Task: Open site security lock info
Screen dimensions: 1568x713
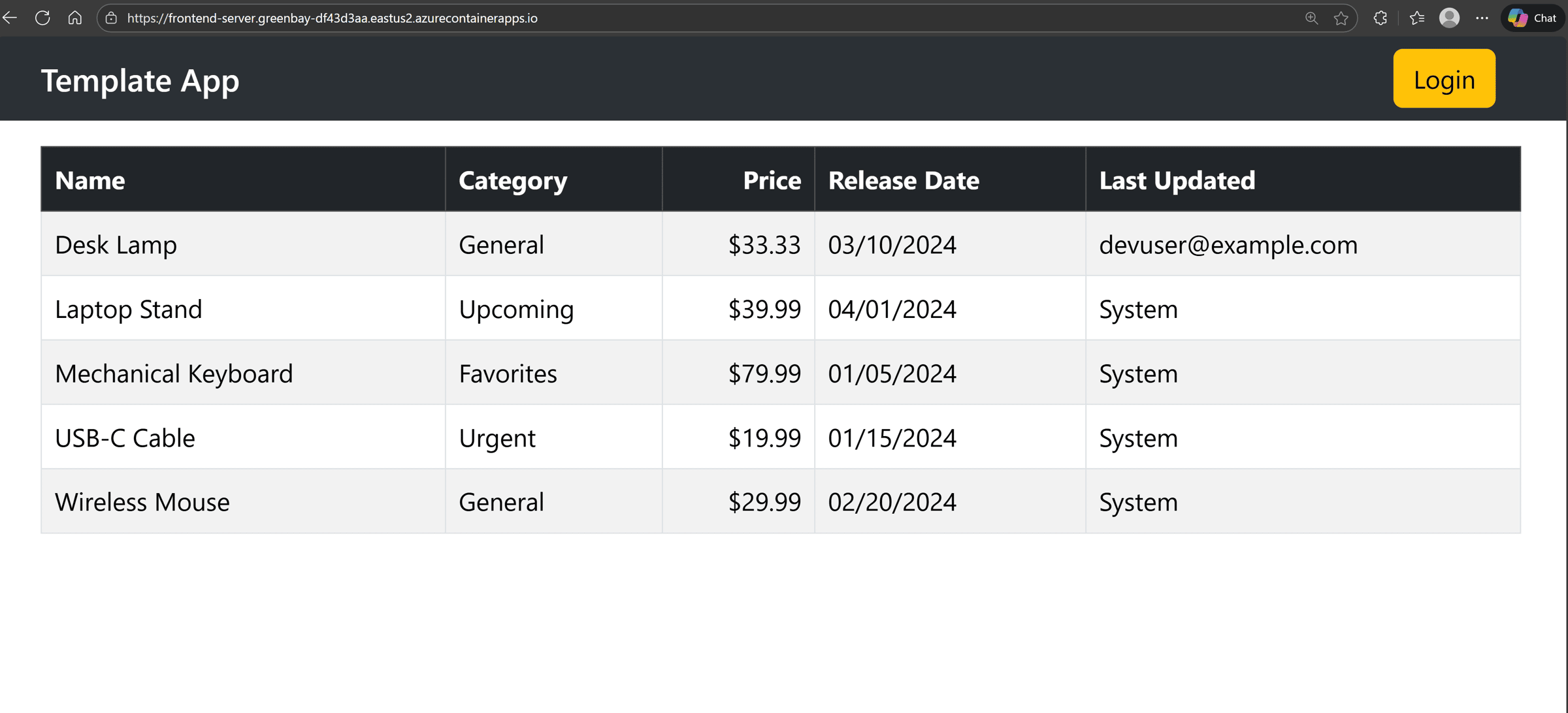Action: tap(112, 18)
